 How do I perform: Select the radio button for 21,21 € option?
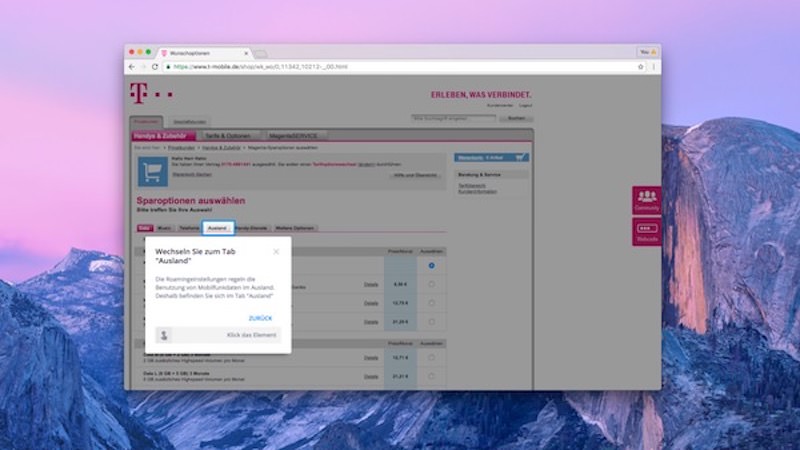pyautogui.click(x=432, y=377)
